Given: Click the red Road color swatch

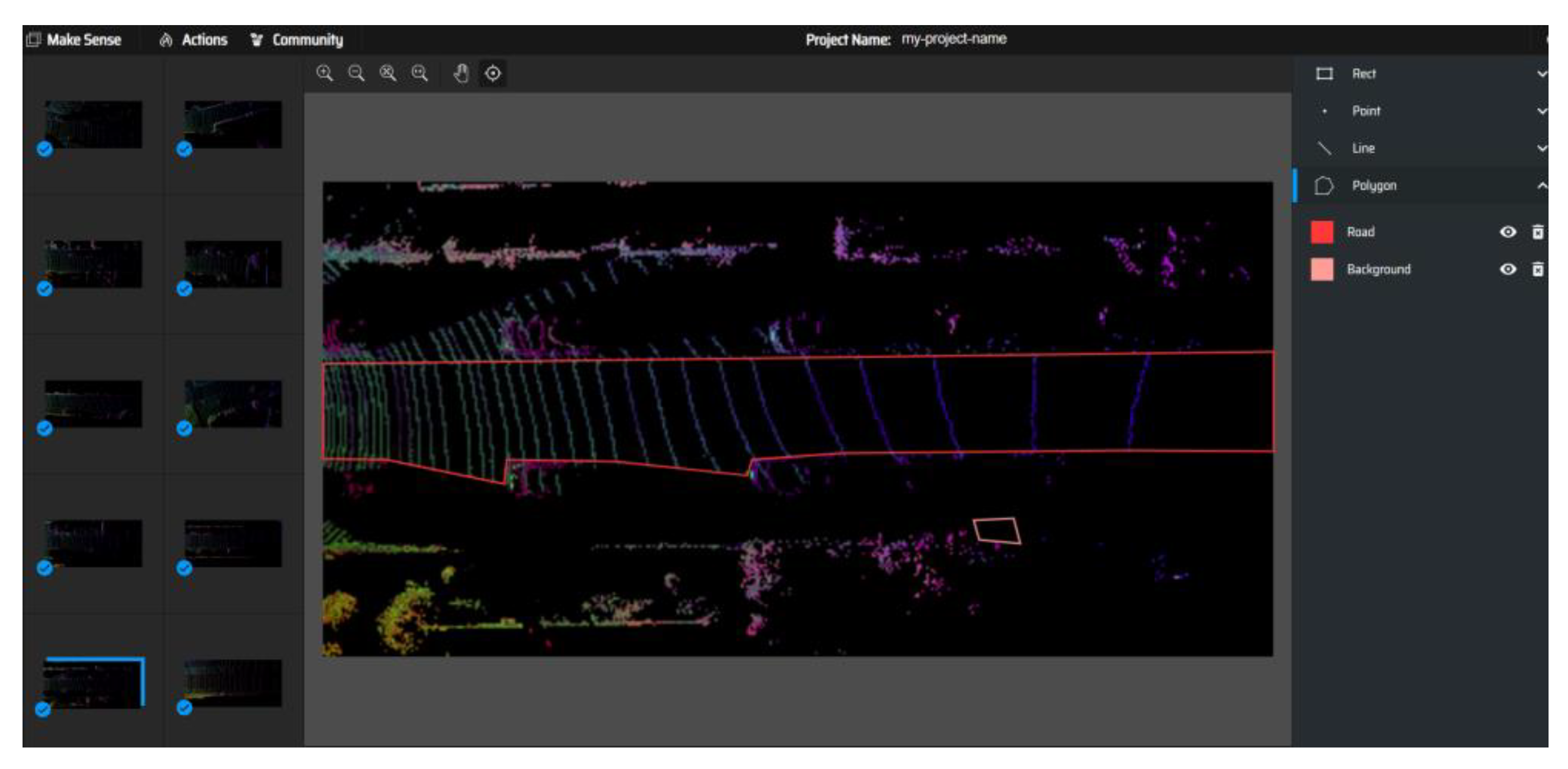Looking at the screenshot, I should (1322, 232).
